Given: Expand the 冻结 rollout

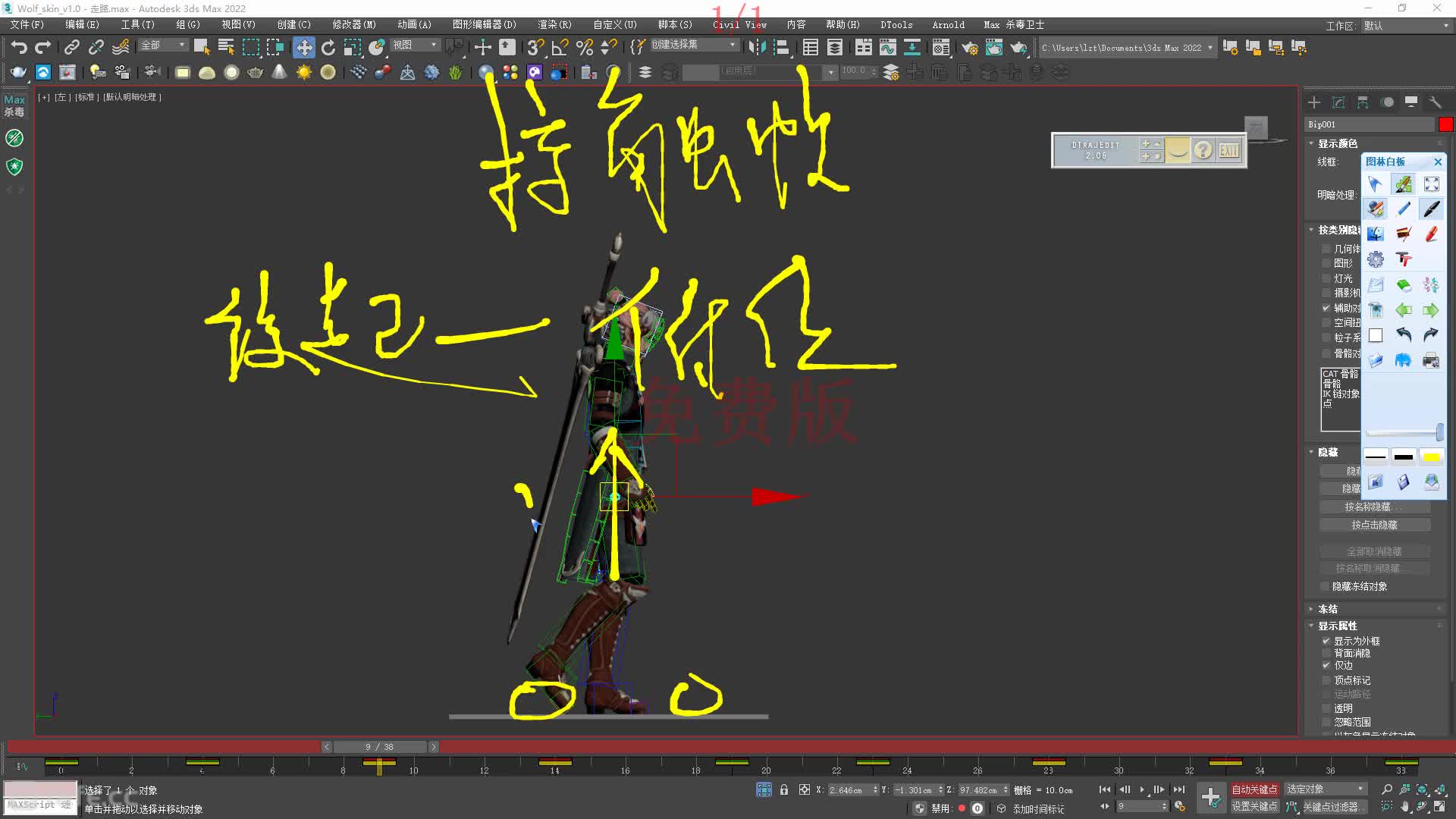Looking at the screenshot, I should pyautogui.click(x=1328, y=609).
